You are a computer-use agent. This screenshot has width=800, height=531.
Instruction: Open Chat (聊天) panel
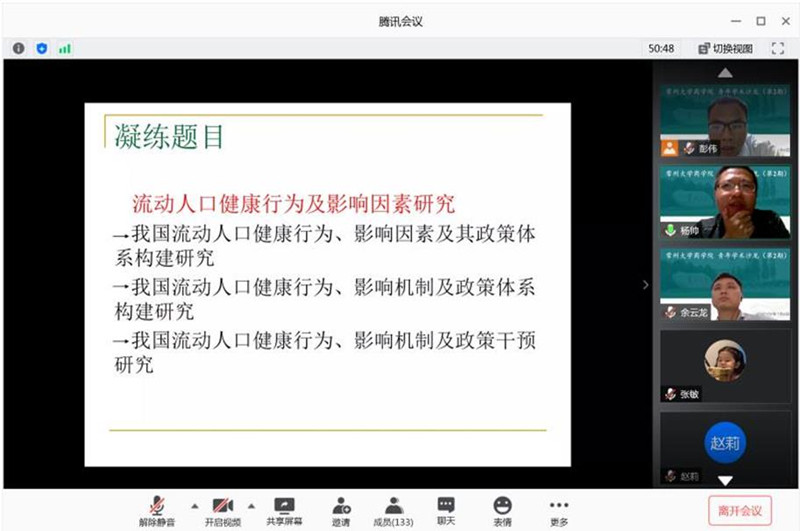[x=446, y=511]
